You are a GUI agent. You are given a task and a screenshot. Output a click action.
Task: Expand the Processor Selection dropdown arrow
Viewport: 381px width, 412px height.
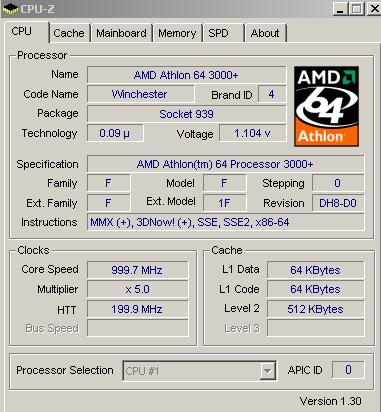click(267, 371)
